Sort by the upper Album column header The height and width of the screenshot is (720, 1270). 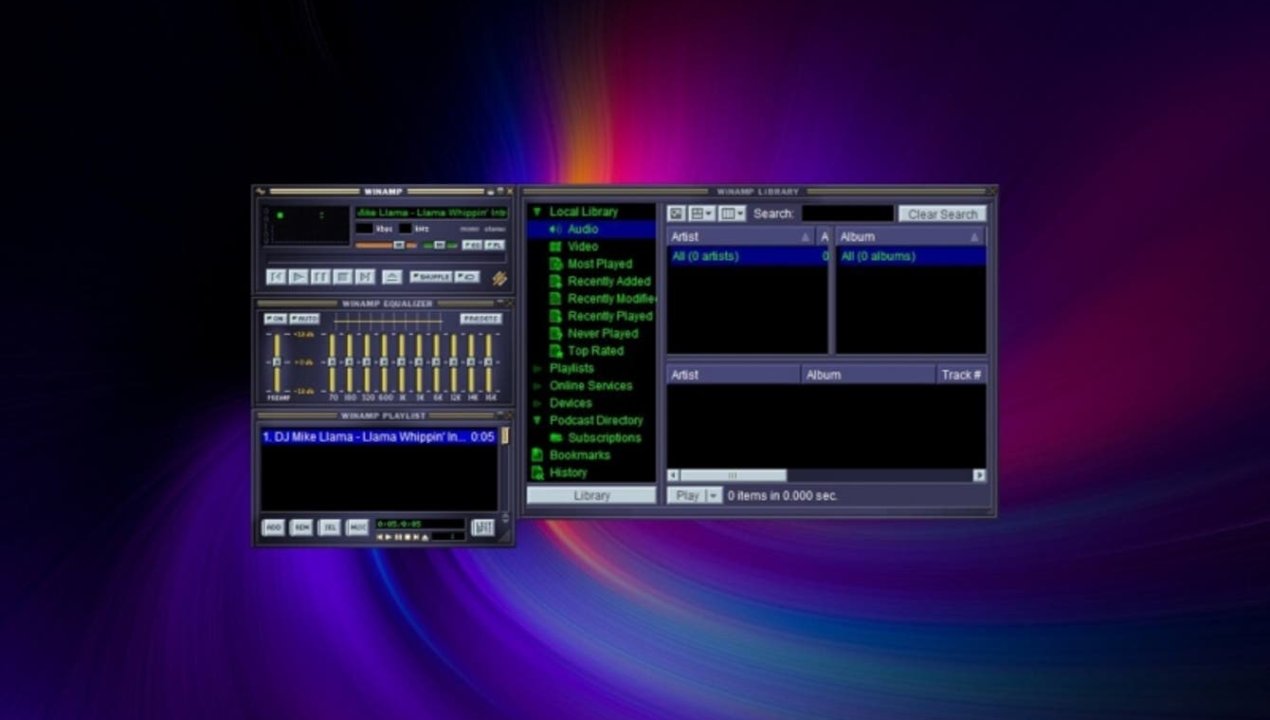[x=910, y=237]
